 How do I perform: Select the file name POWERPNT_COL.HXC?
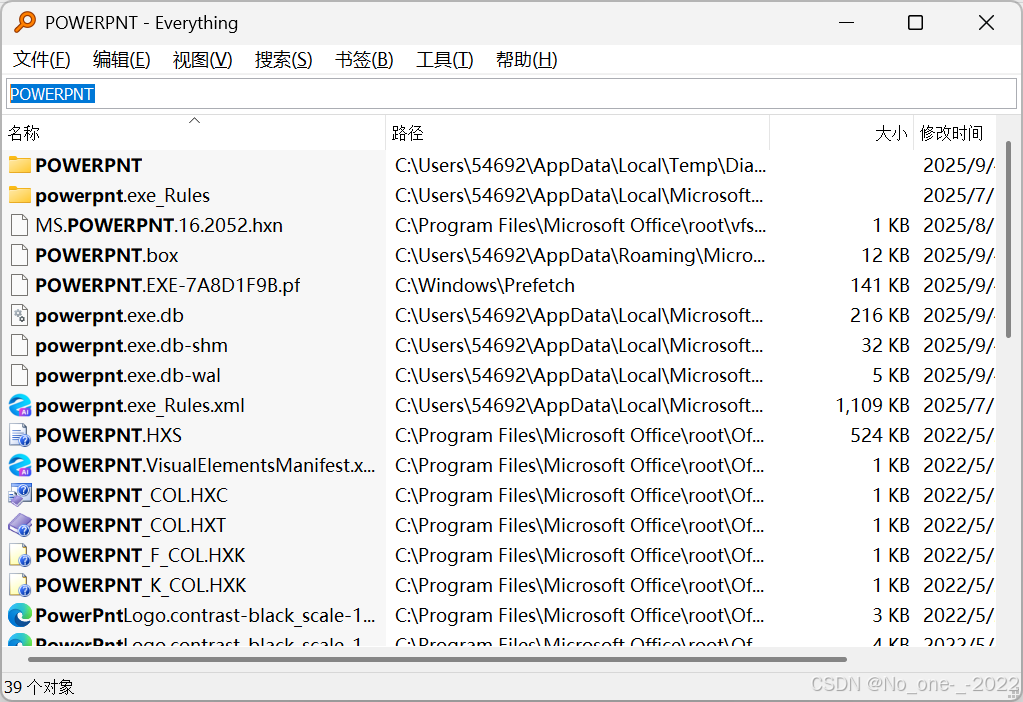(x=132, y=495)
